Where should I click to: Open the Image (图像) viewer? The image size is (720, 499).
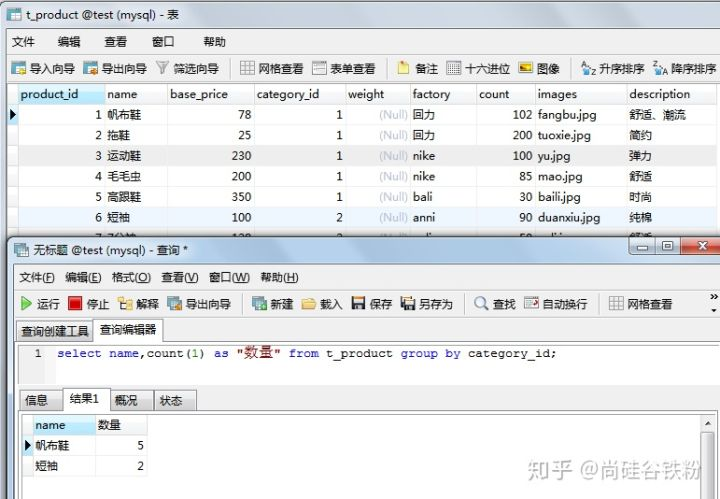(539, 68)
